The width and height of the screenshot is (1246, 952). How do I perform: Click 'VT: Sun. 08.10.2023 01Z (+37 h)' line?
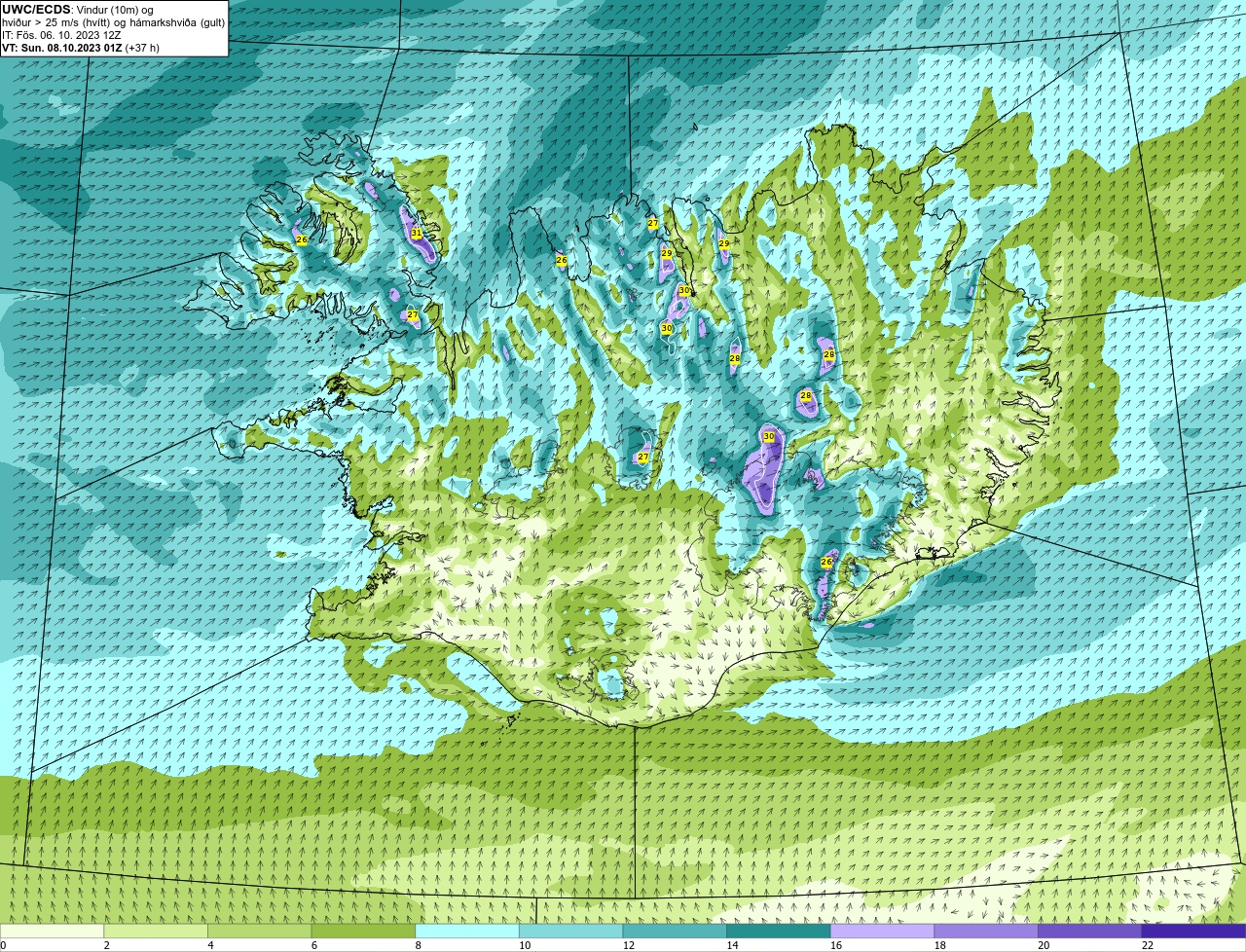pyautogui.click(x=81, y=47)
